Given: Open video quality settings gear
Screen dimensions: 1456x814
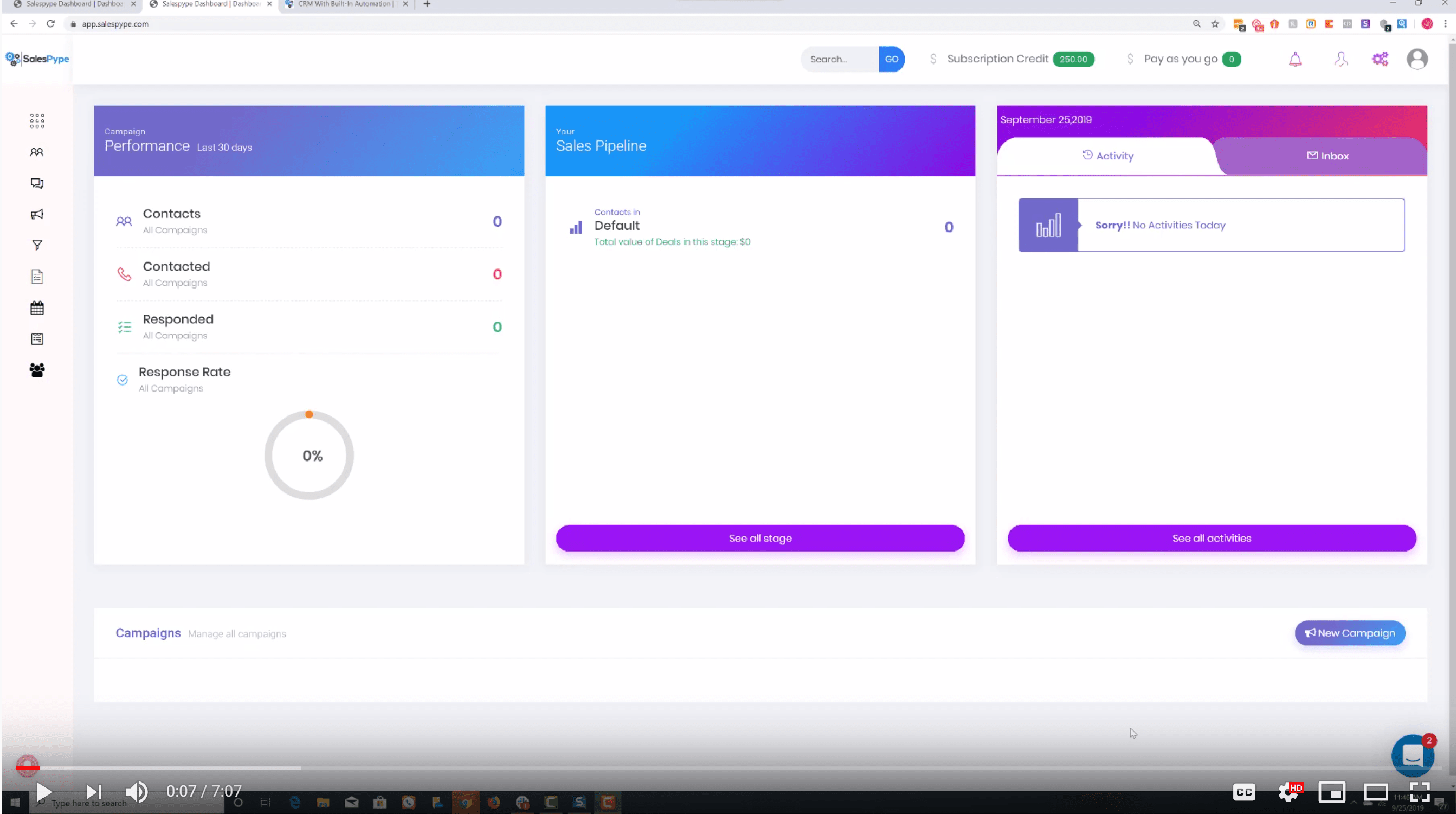Looking at the screenshot, I should coord(1288,792).
